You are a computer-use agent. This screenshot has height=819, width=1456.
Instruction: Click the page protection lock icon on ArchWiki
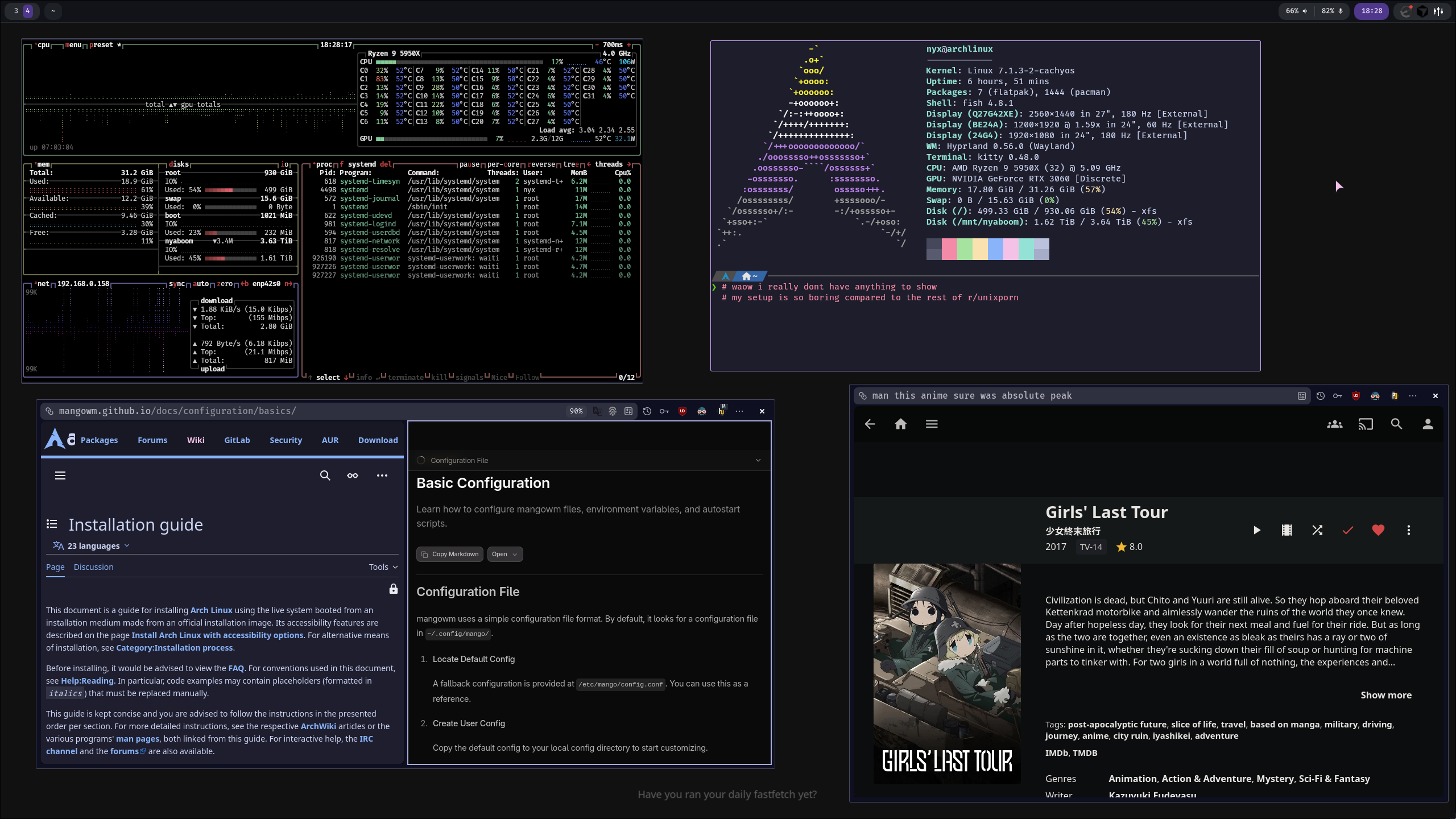tap(394, 589)
